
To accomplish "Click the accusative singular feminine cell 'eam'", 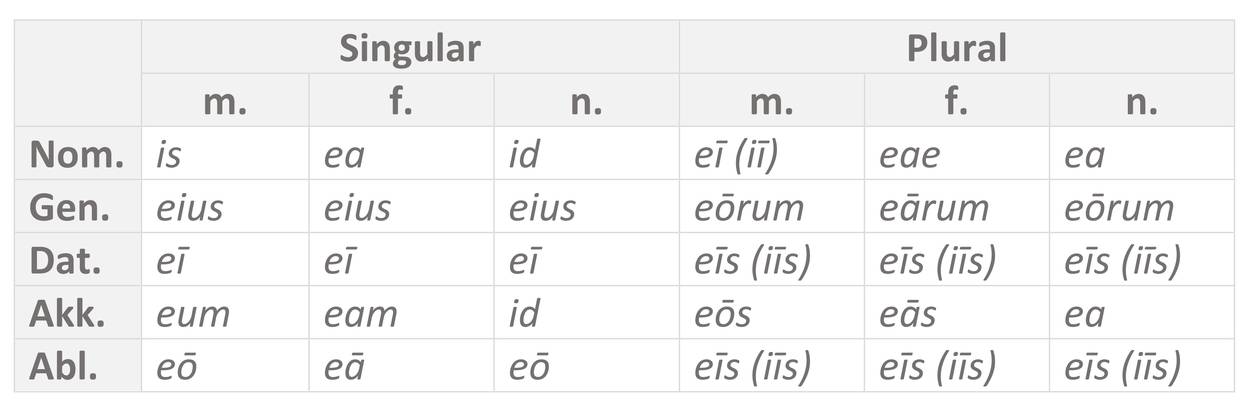I will (x=360, y=313).
